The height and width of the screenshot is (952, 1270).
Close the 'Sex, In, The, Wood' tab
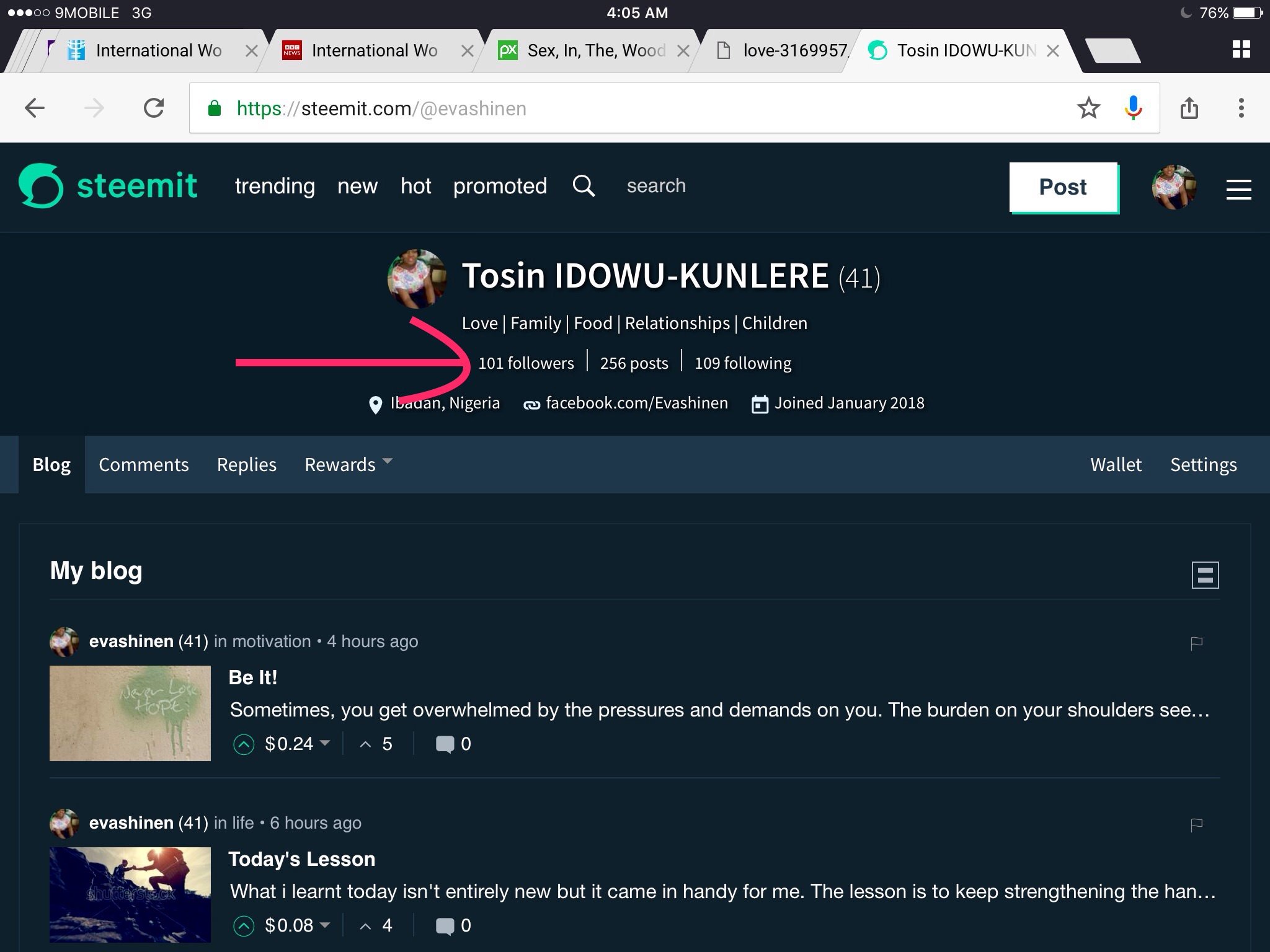tap(683, 51)
